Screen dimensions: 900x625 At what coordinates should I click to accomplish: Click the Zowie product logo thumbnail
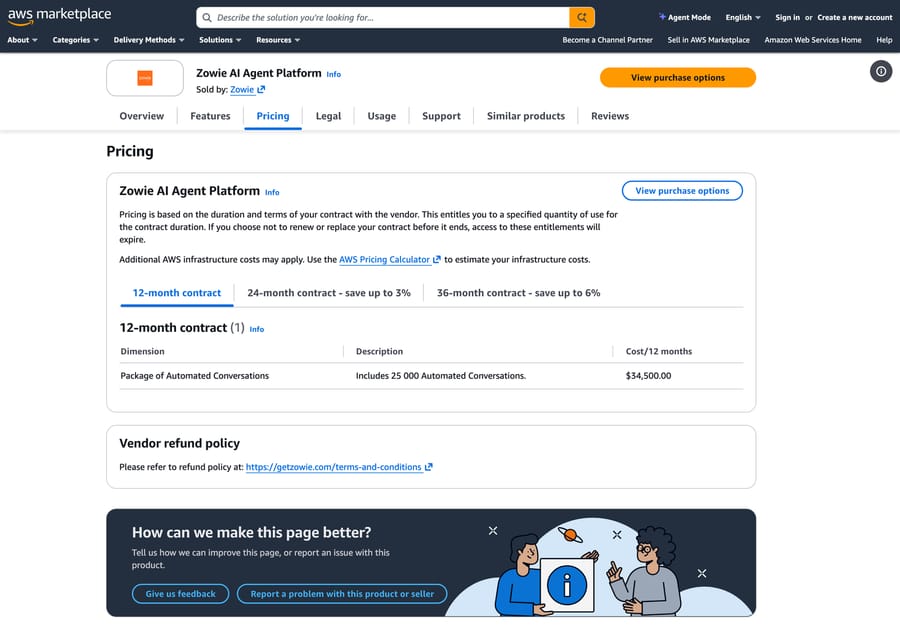tap(145, 78)
